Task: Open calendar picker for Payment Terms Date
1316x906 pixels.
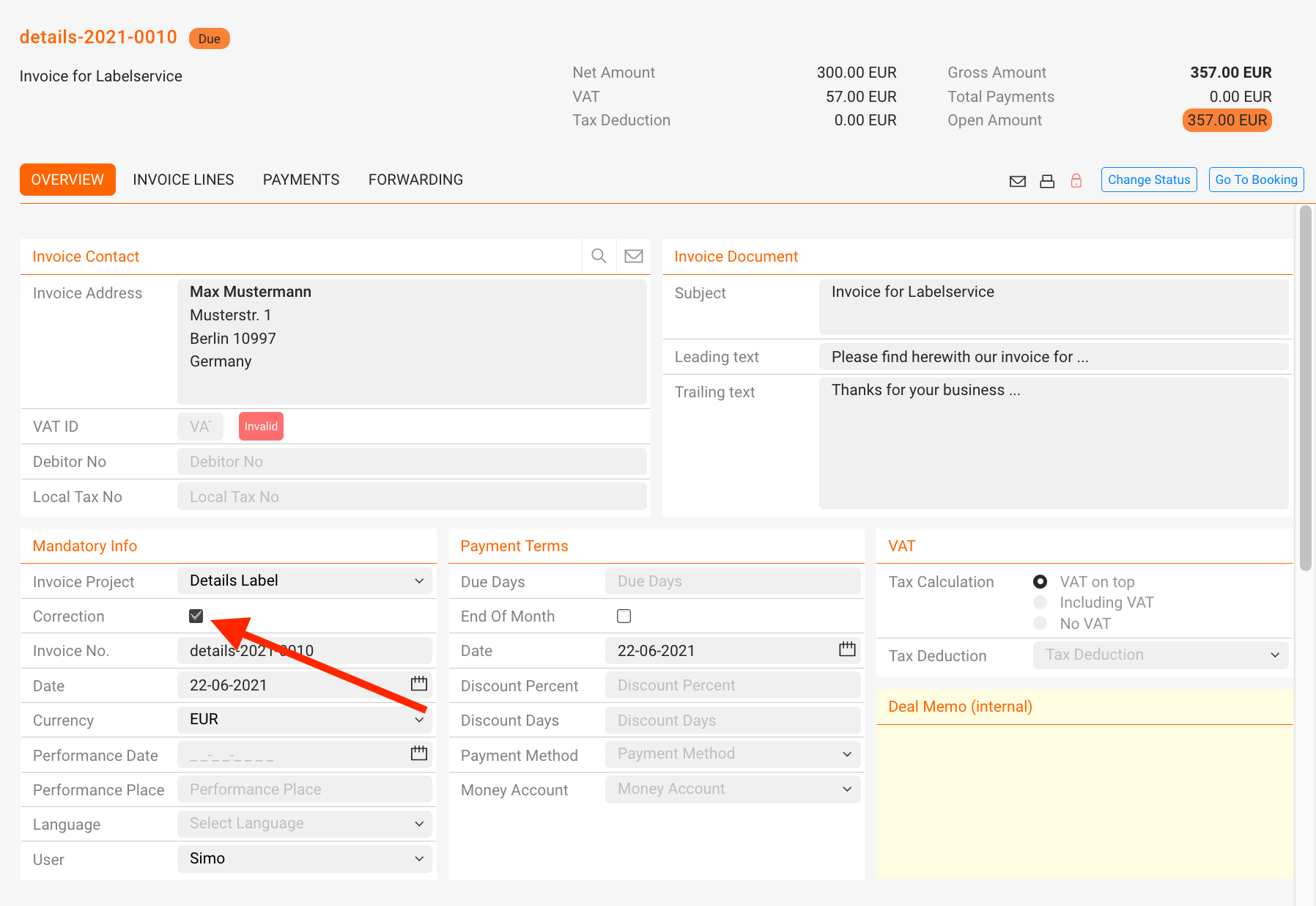Action: tap(847, 649)
